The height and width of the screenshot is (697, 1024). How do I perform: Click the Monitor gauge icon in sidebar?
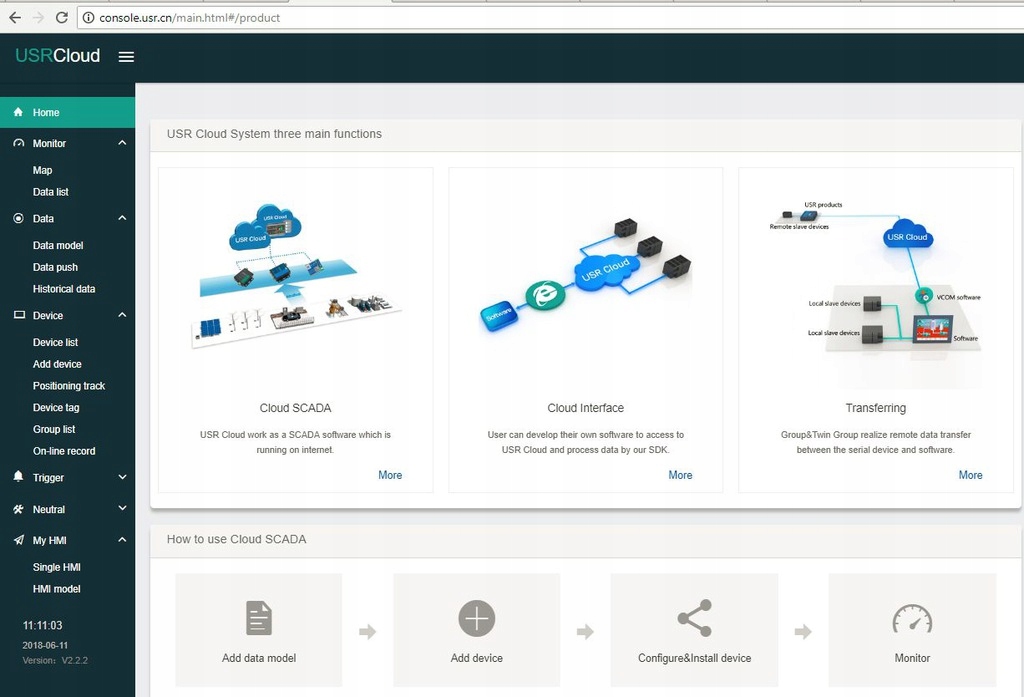[18, 143]
